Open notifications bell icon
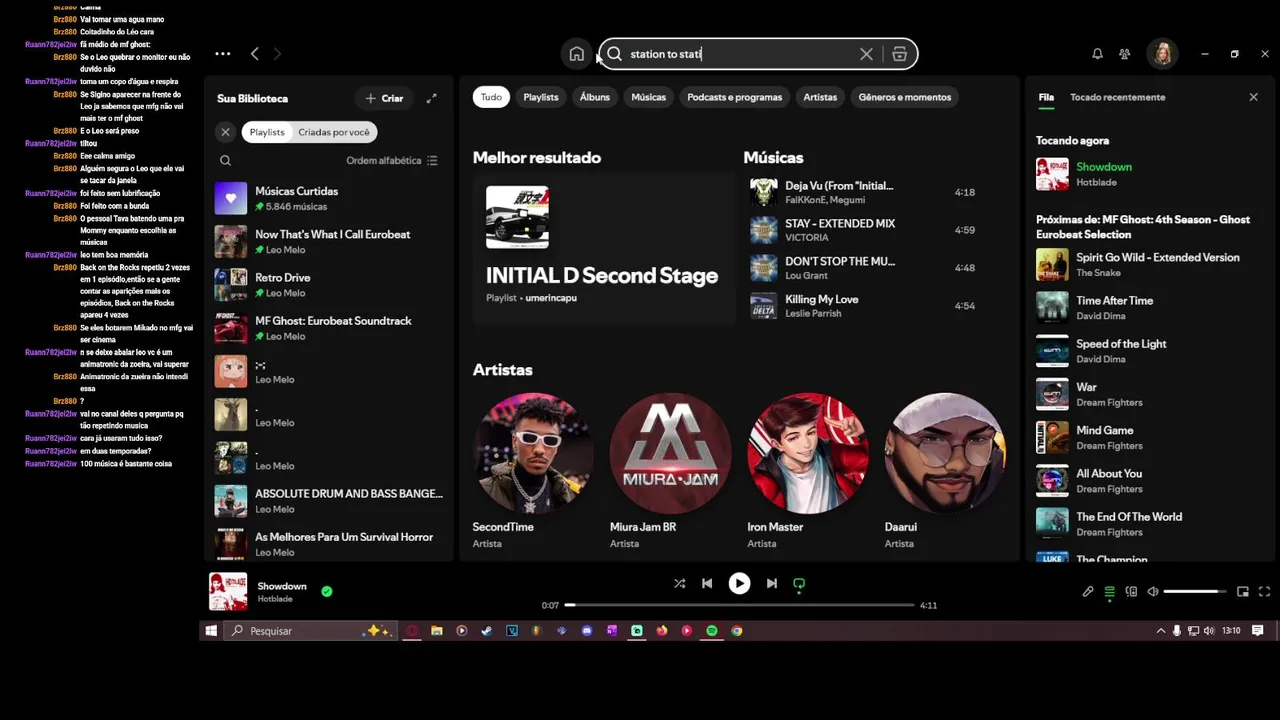The width and height of the screenshot is (1280, 720). [x=1097, y=54]
